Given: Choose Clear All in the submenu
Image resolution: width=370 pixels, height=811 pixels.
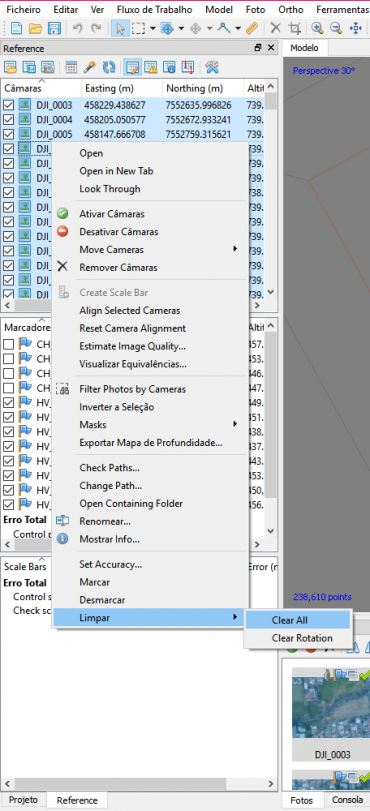Looking at the screenshot, I should pos(298,620).
